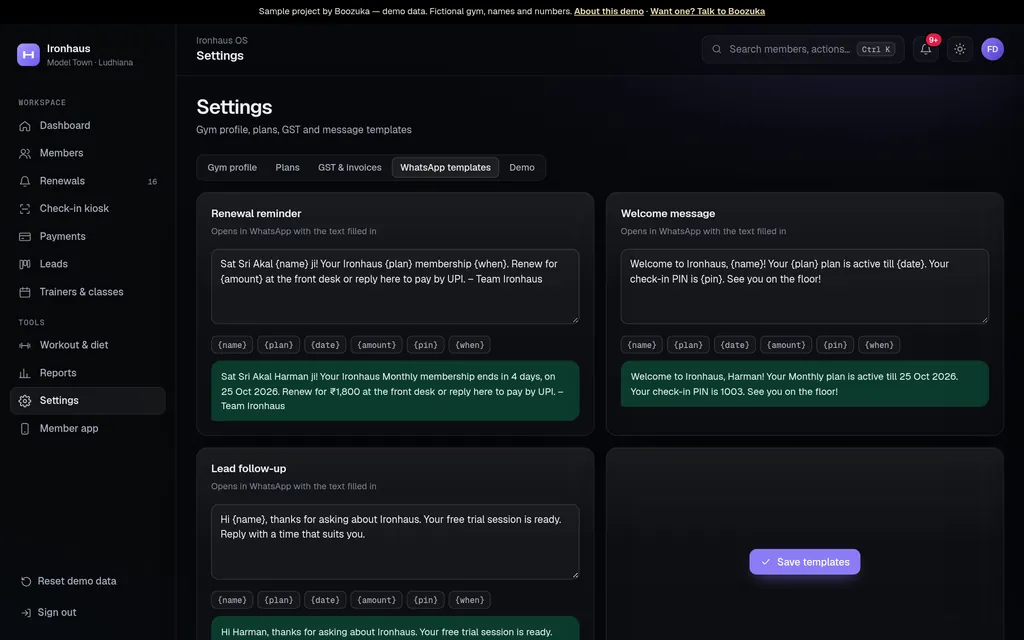
Task: Insert {when} chip in Renewal reminder
Action: pos(470,345)
